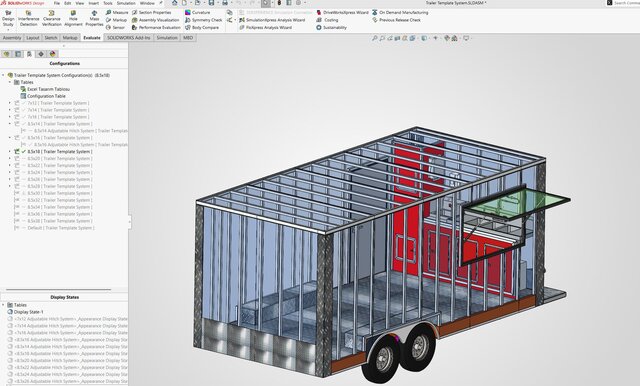Select <7x12 Adjustable Hitch System> display state
640x386 pixels.
(68, 319)
